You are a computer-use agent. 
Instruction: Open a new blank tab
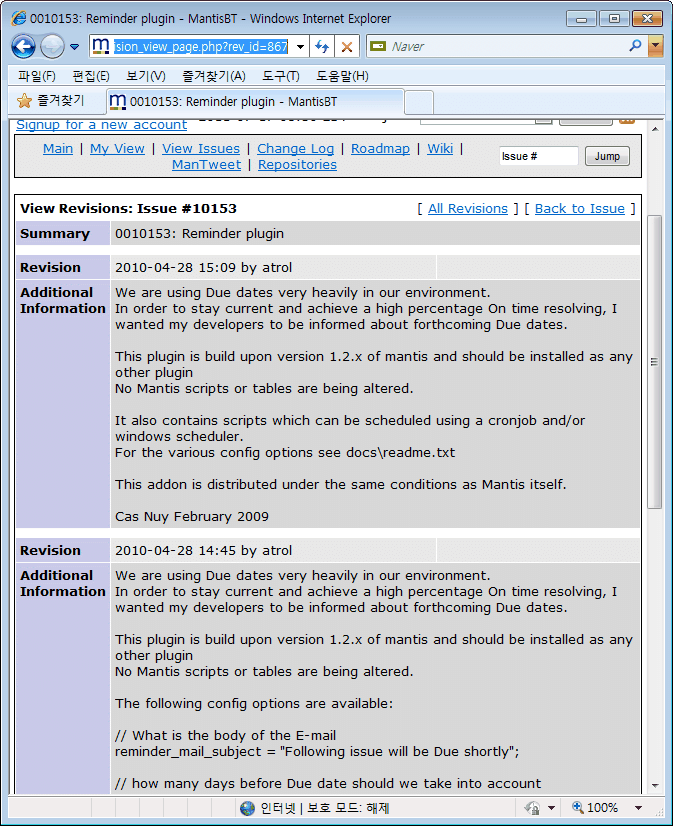click(x=419, y=102)
